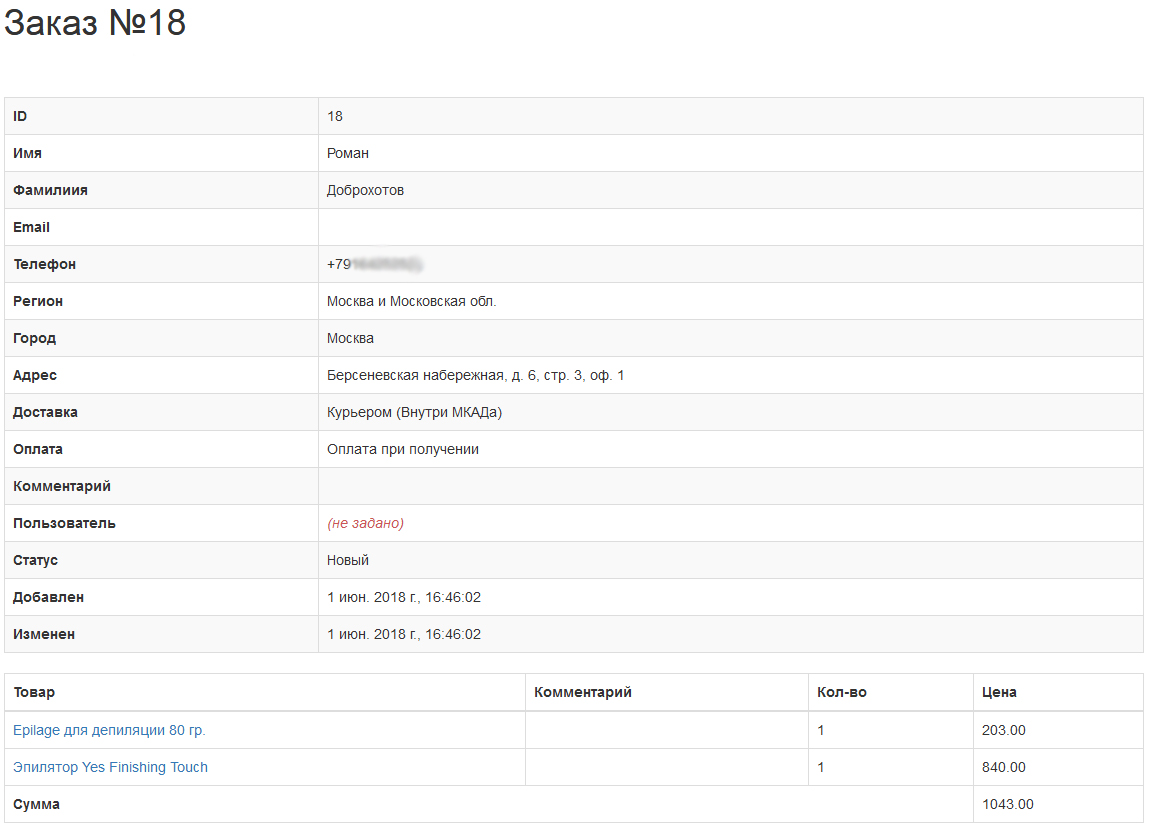The width and height of the screenshot is (1157, 838).
Task: Click the Сумма total 1043.00
Action: 1007,804
